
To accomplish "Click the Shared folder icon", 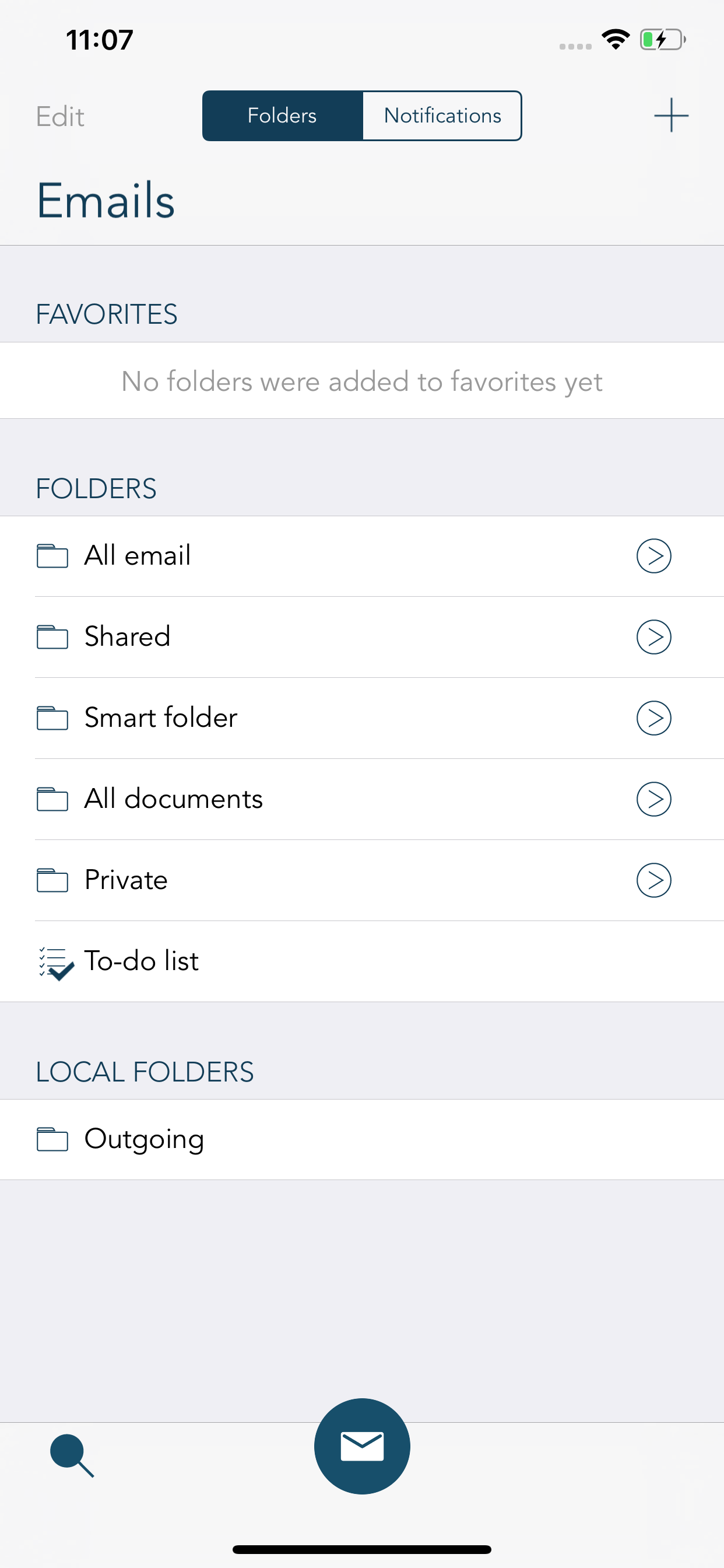I will click(52, 636).
